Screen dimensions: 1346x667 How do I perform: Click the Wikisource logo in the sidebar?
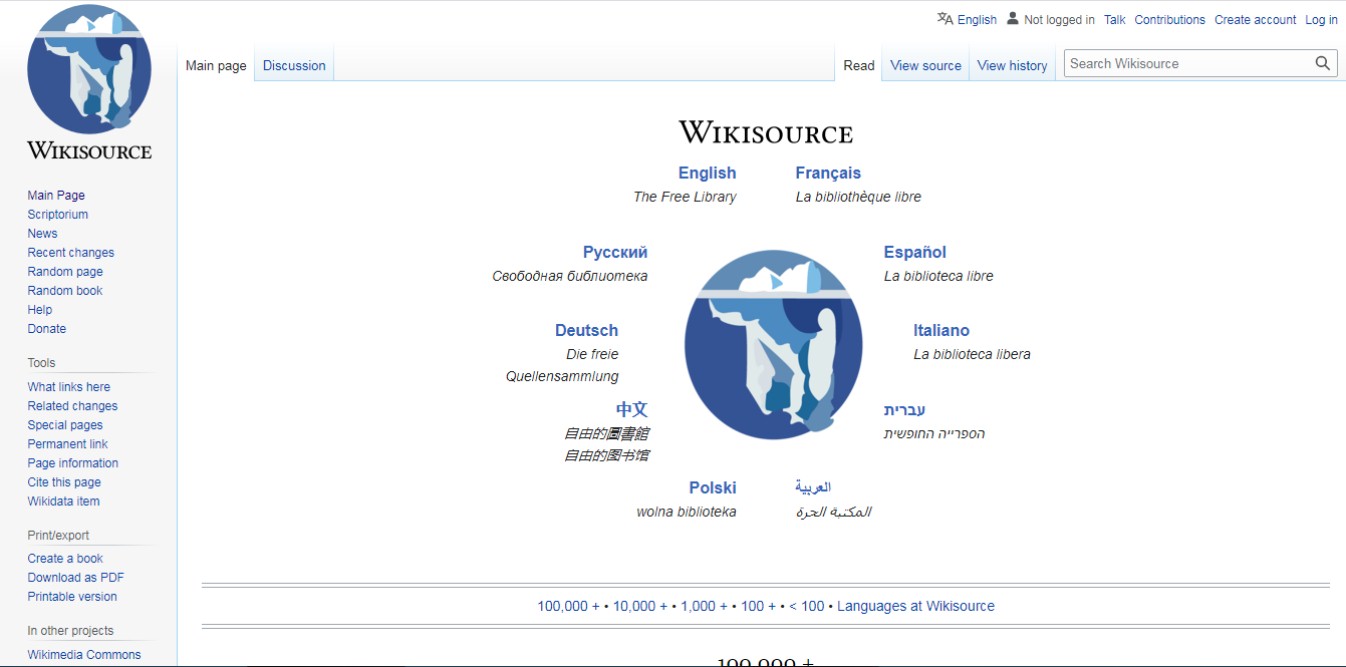(x=89, y=82)
